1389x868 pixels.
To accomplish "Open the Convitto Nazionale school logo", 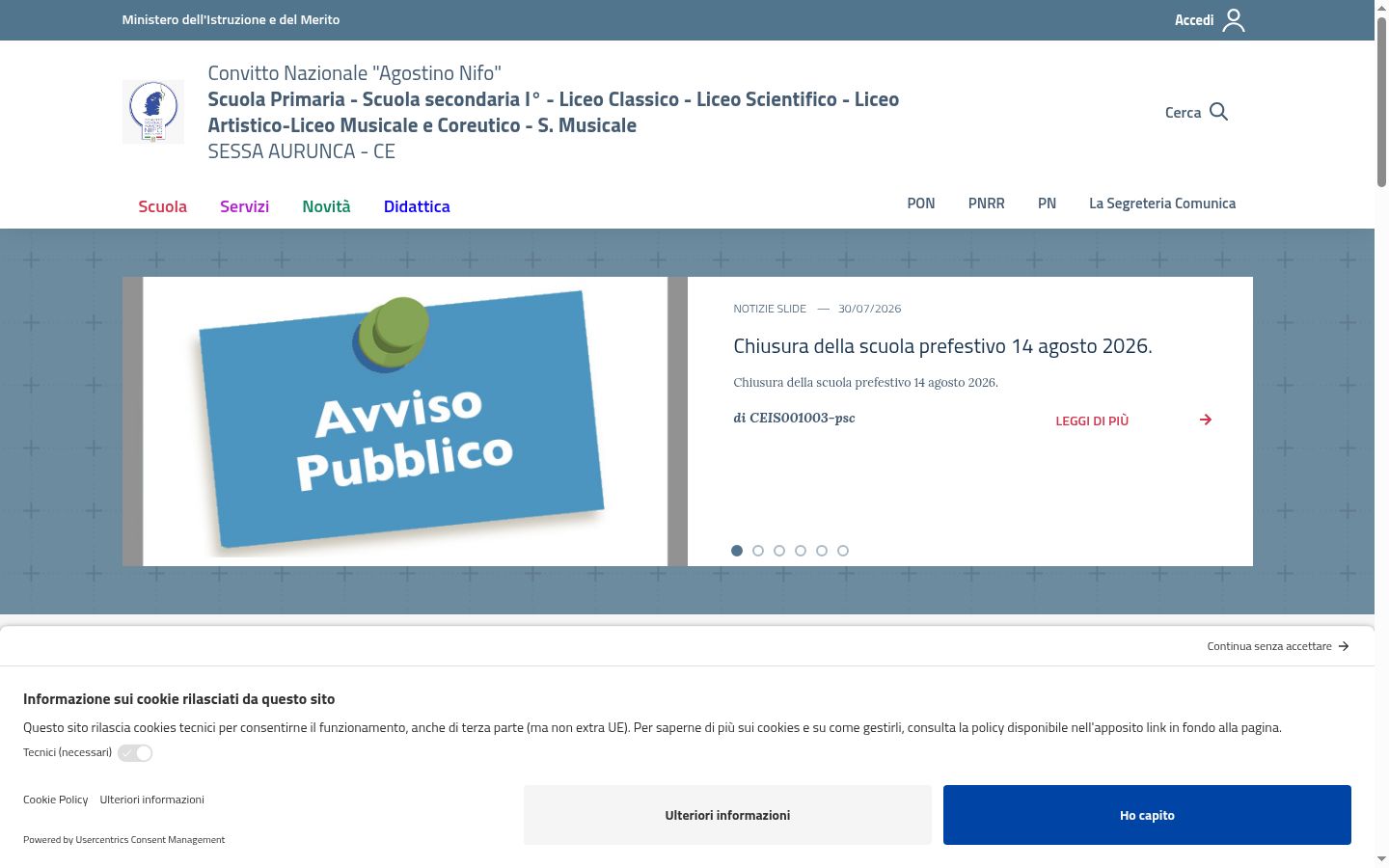I will coord(153,112).
